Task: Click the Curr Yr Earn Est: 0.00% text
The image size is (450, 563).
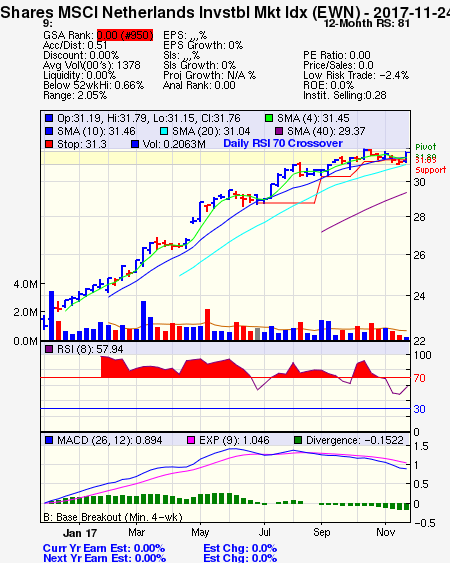Action: pos(104,549)
